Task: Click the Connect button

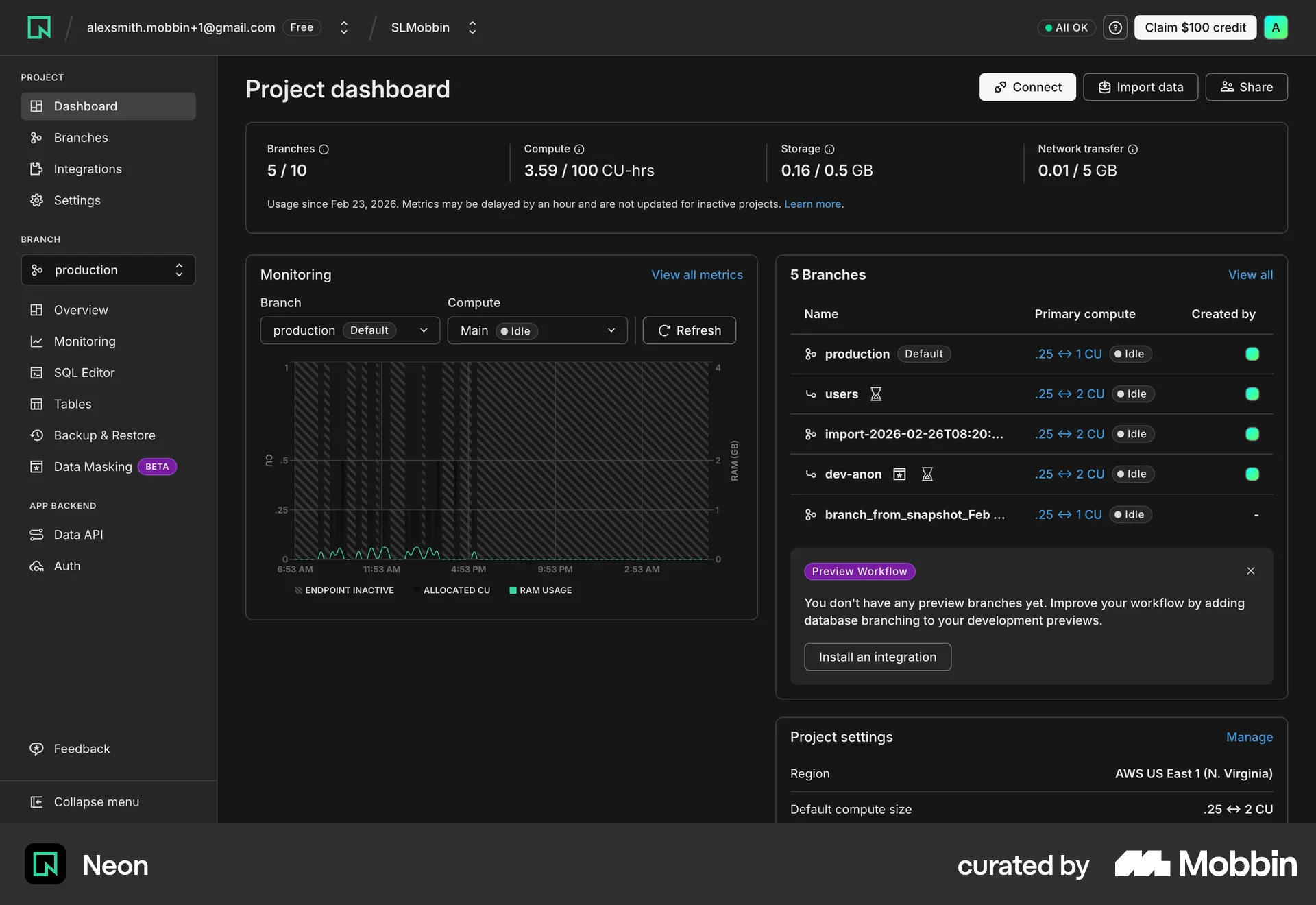Action: (x=1027, y=87)
